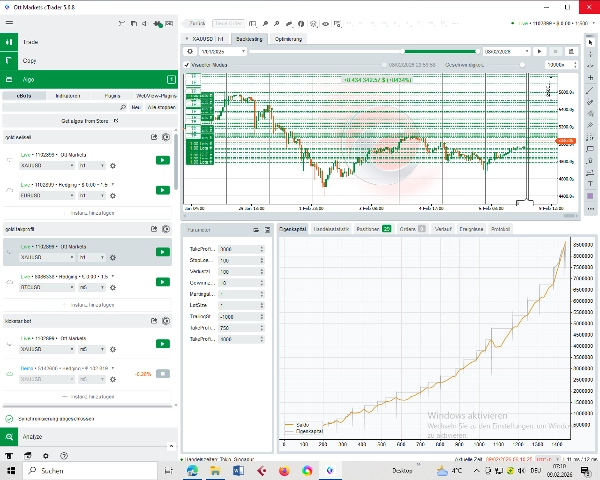600x480 pixels.
Task: Switch to the Optimierung tab
Action: tap(289, 39)
